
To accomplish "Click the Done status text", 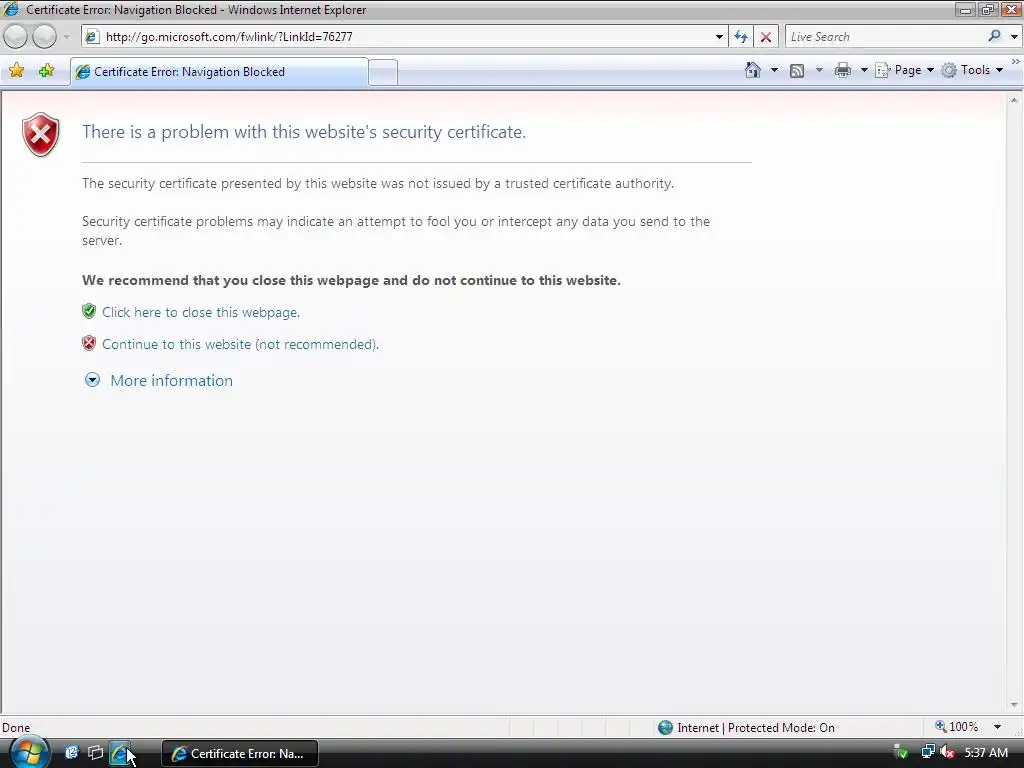I will pos(16,728).
